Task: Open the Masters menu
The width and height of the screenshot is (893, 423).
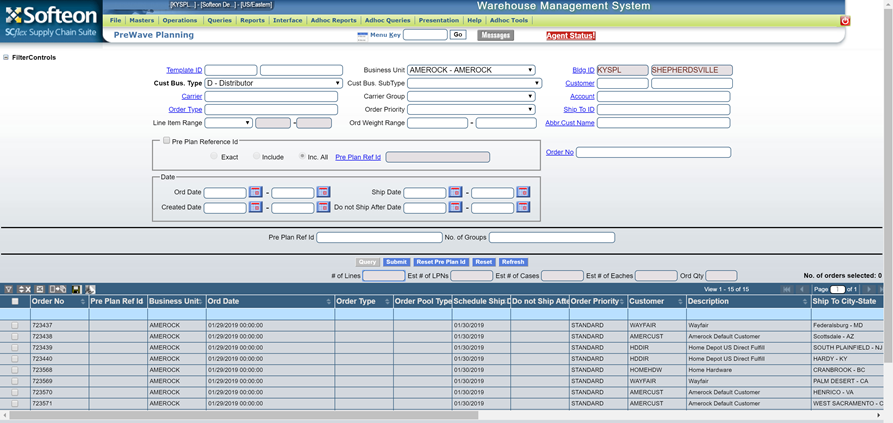Action: [142, 20]
